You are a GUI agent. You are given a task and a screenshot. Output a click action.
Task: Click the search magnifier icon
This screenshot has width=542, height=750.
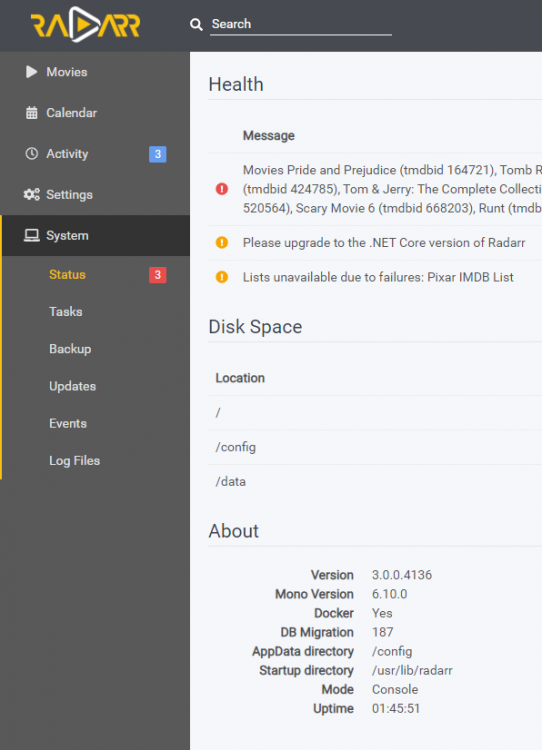click(196, 24)
